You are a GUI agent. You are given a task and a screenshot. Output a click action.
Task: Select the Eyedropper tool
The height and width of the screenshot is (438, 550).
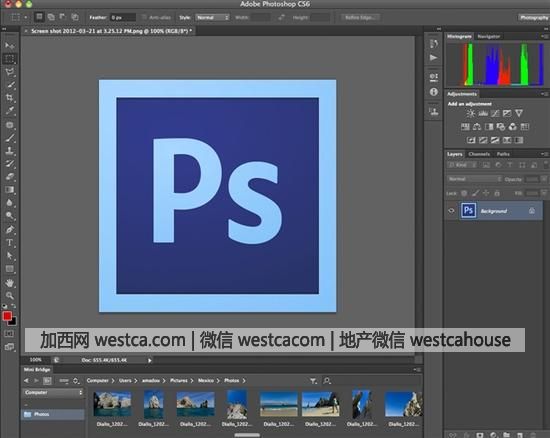click(9, 111)
